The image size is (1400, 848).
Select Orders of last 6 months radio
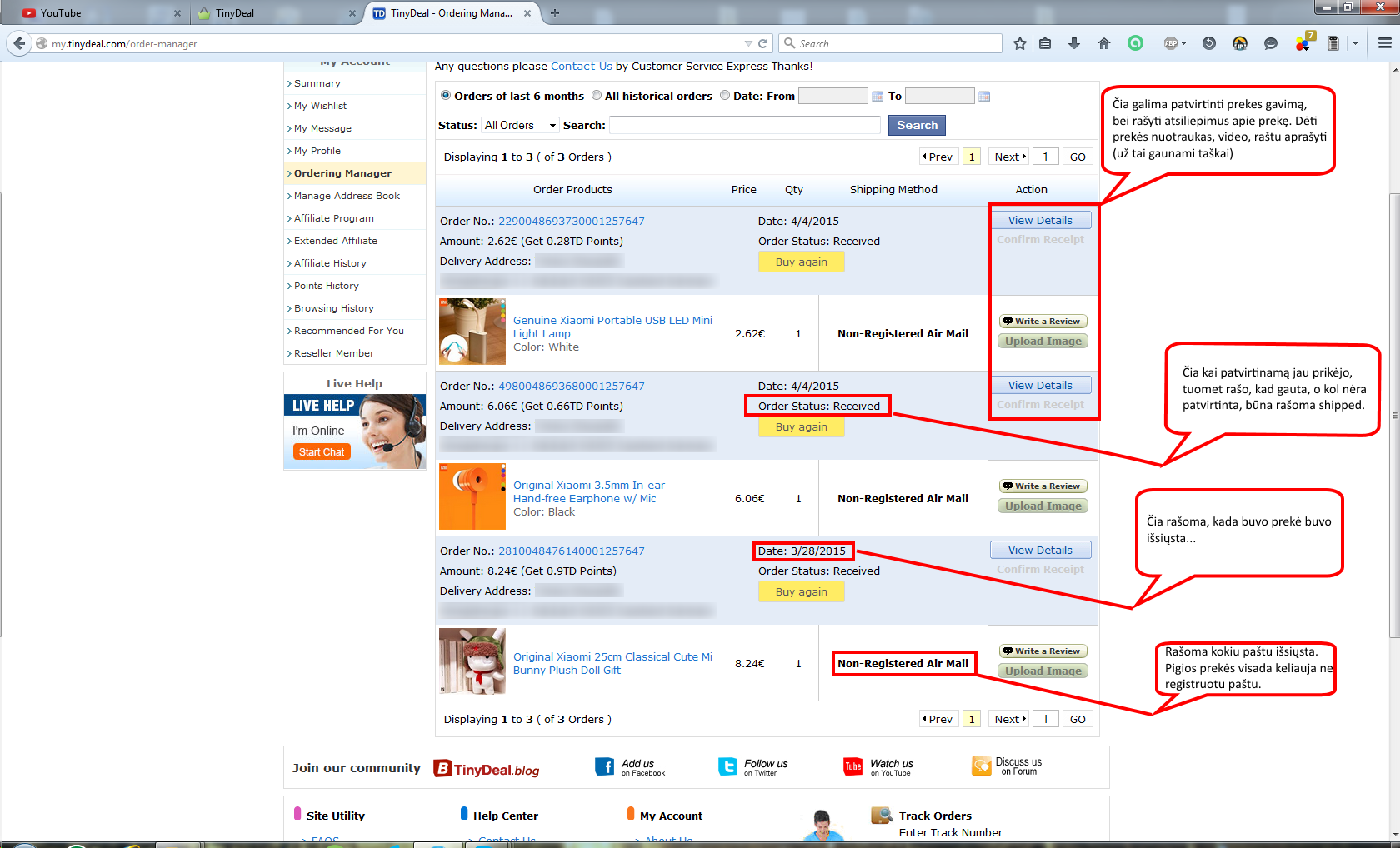click(446, 96)
